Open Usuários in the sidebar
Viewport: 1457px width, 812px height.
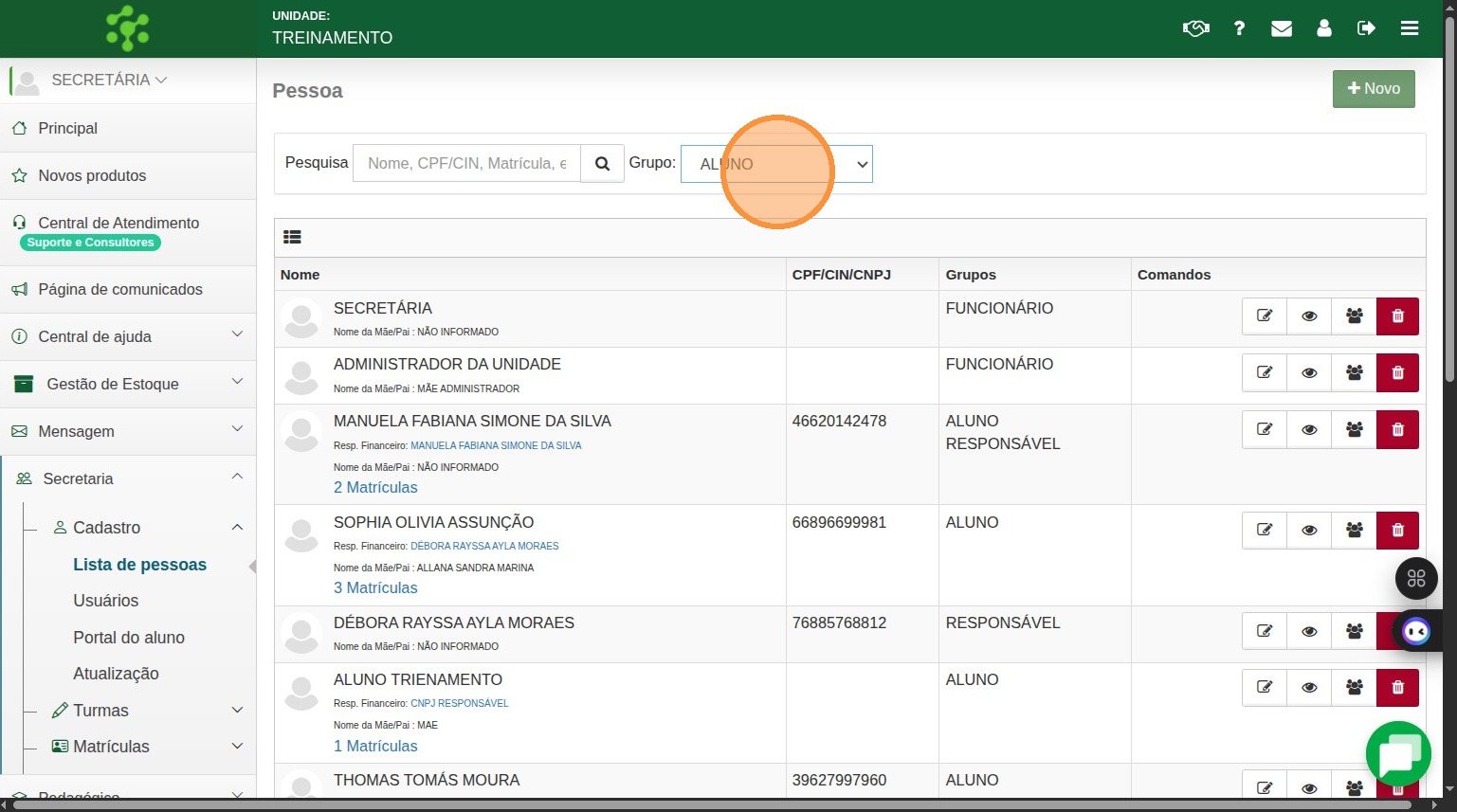click(x=106, y=601)
